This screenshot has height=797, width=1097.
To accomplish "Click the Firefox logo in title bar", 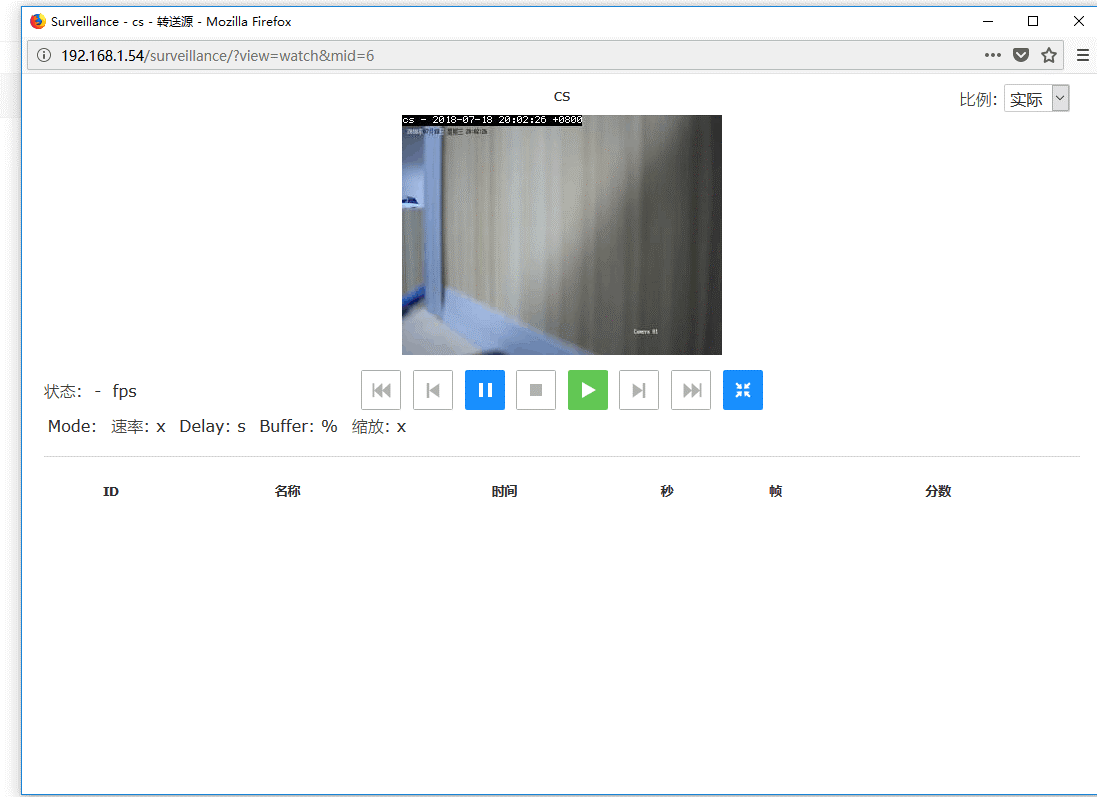I will click(38, 21).
